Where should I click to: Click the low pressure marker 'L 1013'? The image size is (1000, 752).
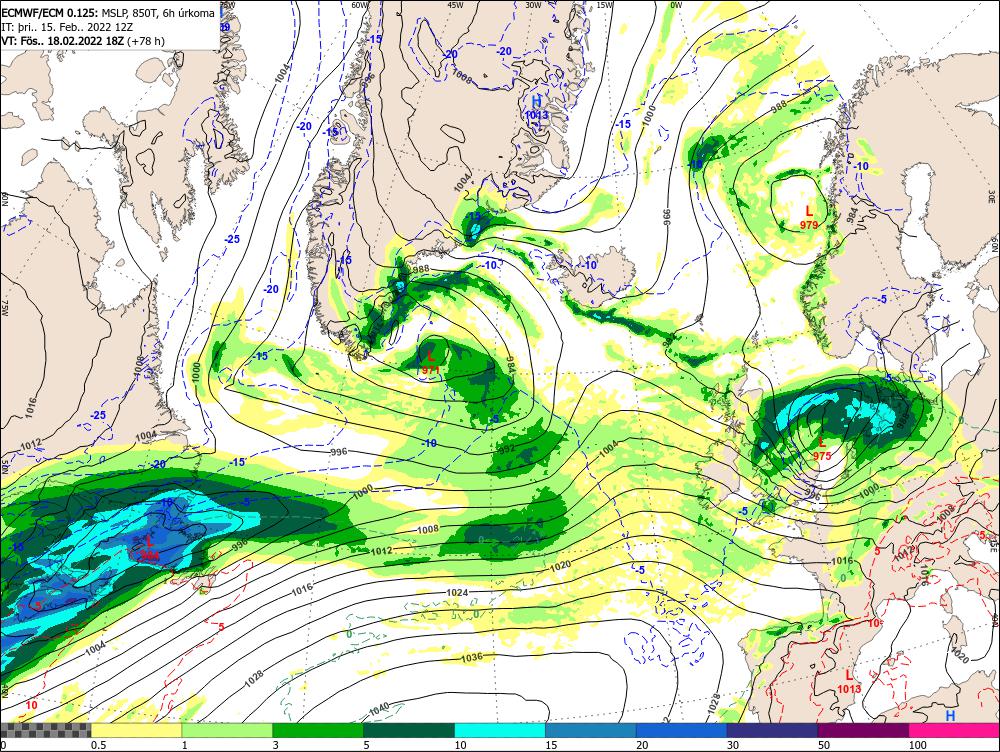(849, 681)
